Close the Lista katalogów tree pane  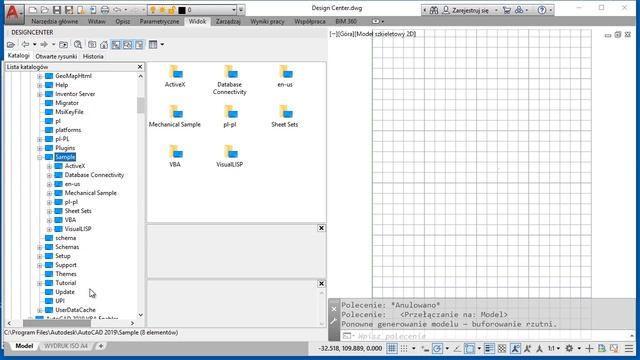140,67
